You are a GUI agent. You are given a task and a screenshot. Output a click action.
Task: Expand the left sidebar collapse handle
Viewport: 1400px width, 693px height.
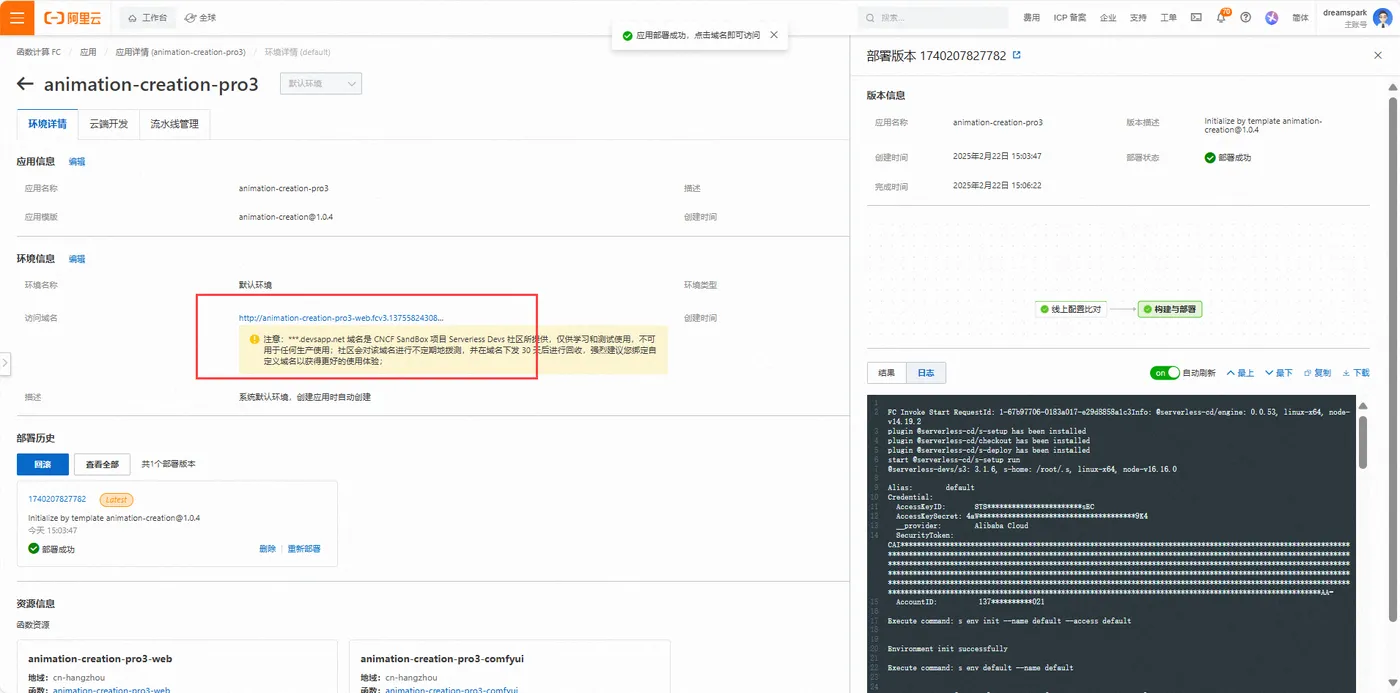pyautogui.click(x=5, y=364)
